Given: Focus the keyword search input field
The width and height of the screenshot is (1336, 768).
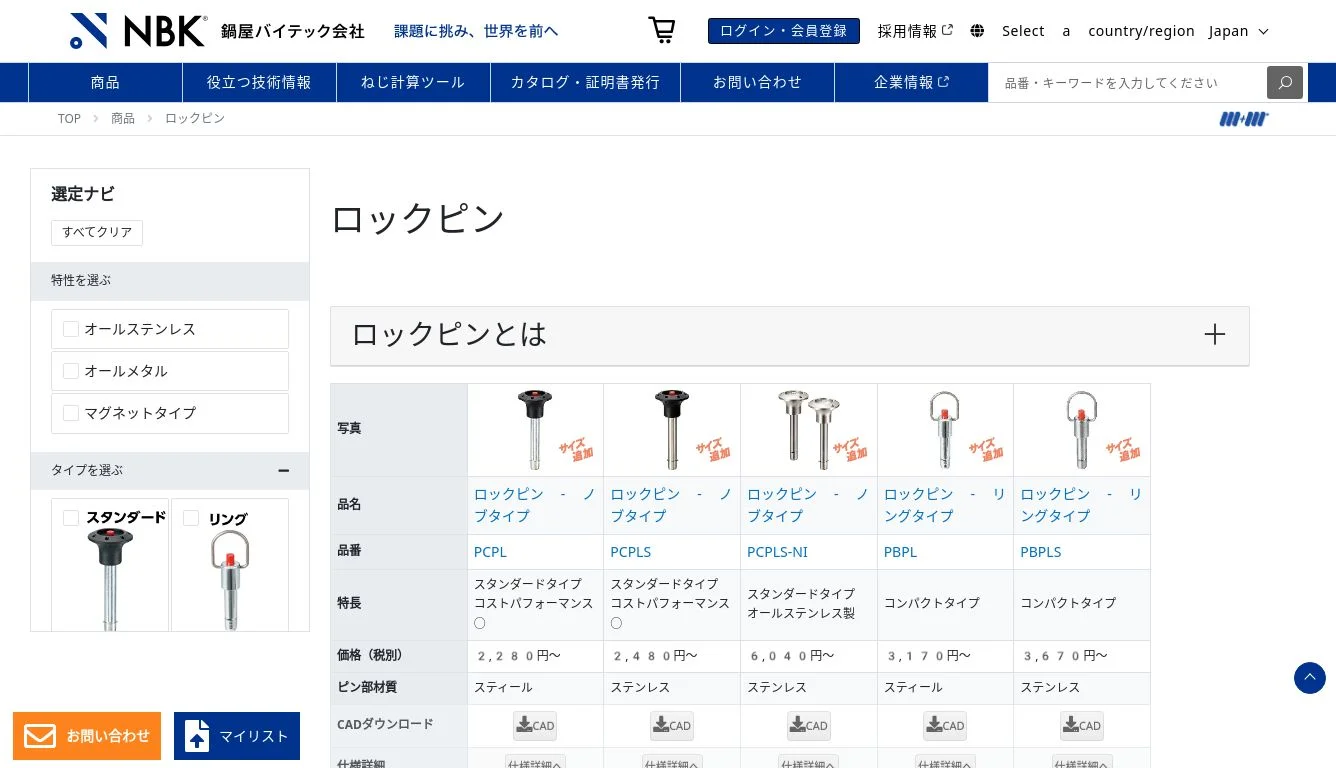Looking at the screenshot, I should point(1128,83).
